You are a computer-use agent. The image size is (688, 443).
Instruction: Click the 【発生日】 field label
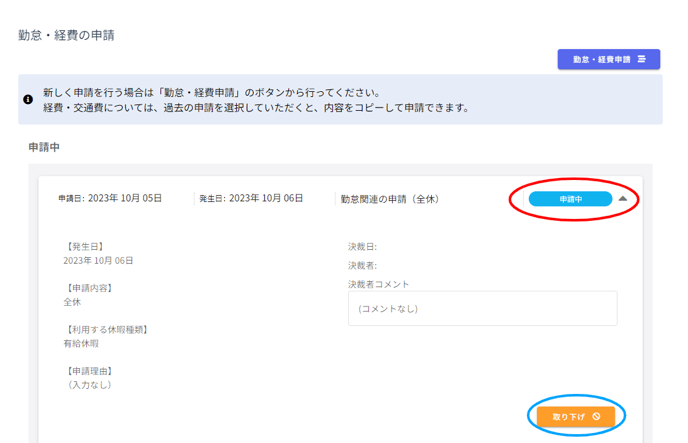coord(84,246)
